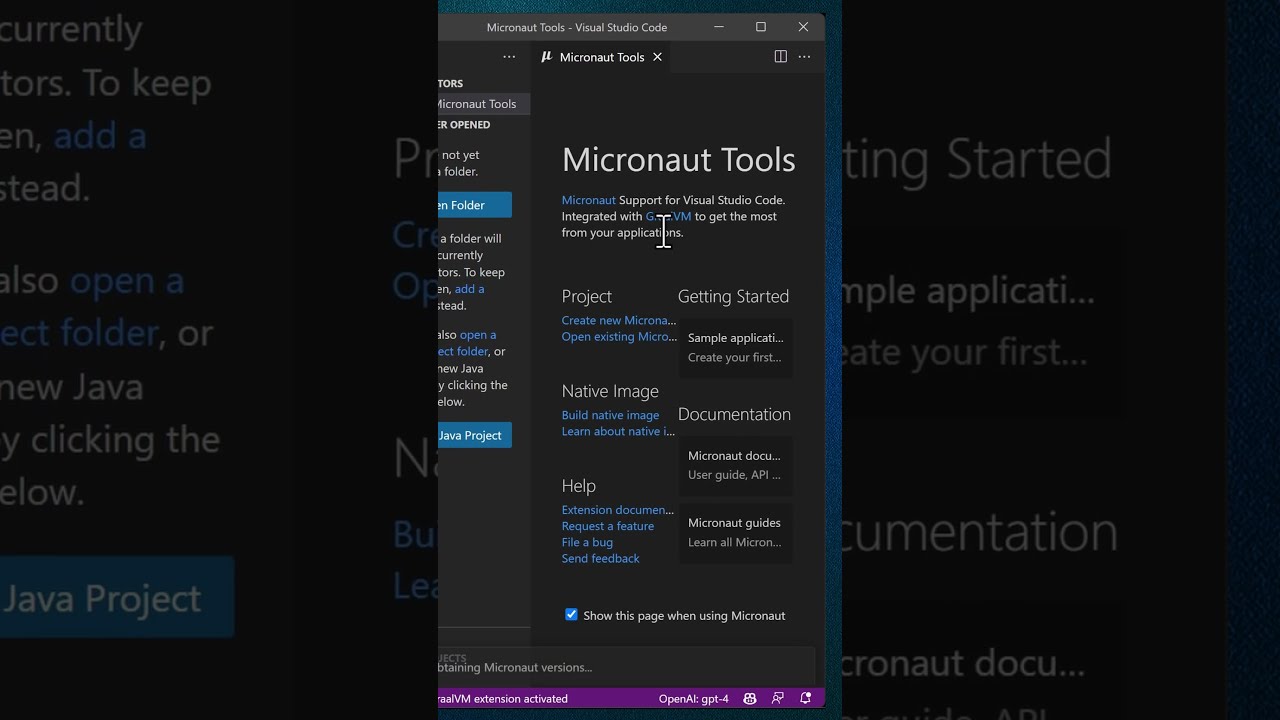The height and width of the screenshot is (720, 1280).
Task: Select Micronaut Tools in open editors list
Action: pos(484,104)
